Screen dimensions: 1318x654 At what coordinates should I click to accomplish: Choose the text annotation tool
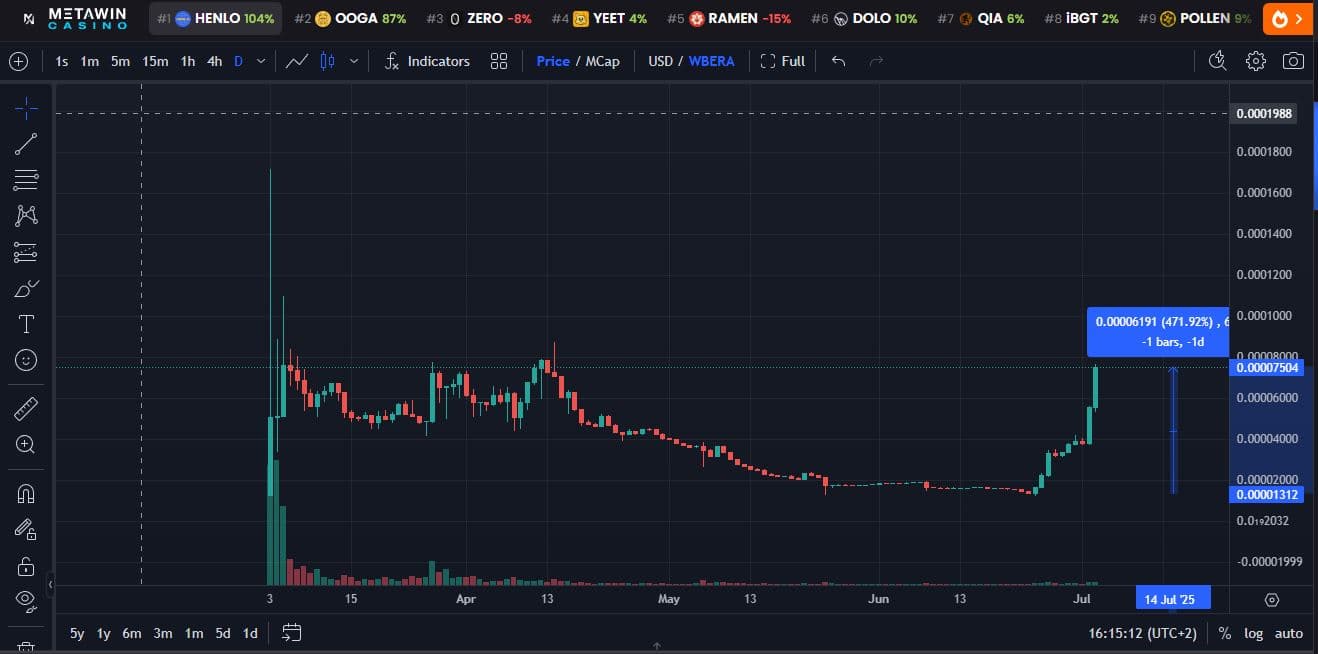pos(26,324)
